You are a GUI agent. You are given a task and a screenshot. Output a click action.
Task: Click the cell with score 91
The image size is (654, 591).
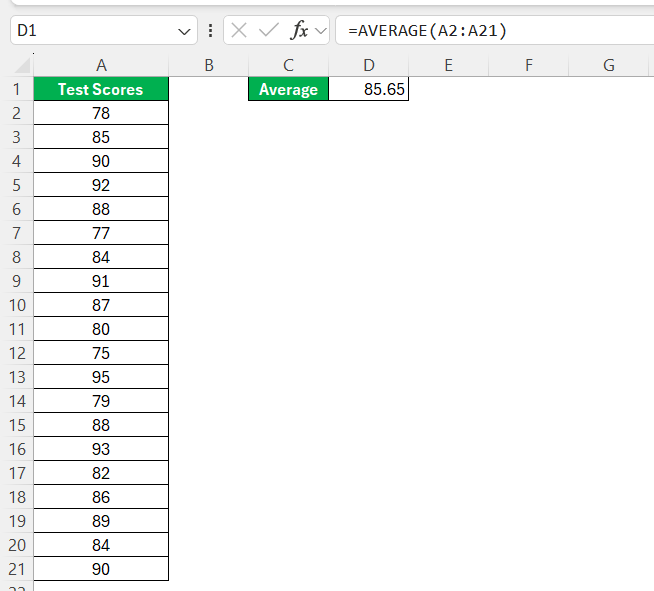(x=101, y=281)
